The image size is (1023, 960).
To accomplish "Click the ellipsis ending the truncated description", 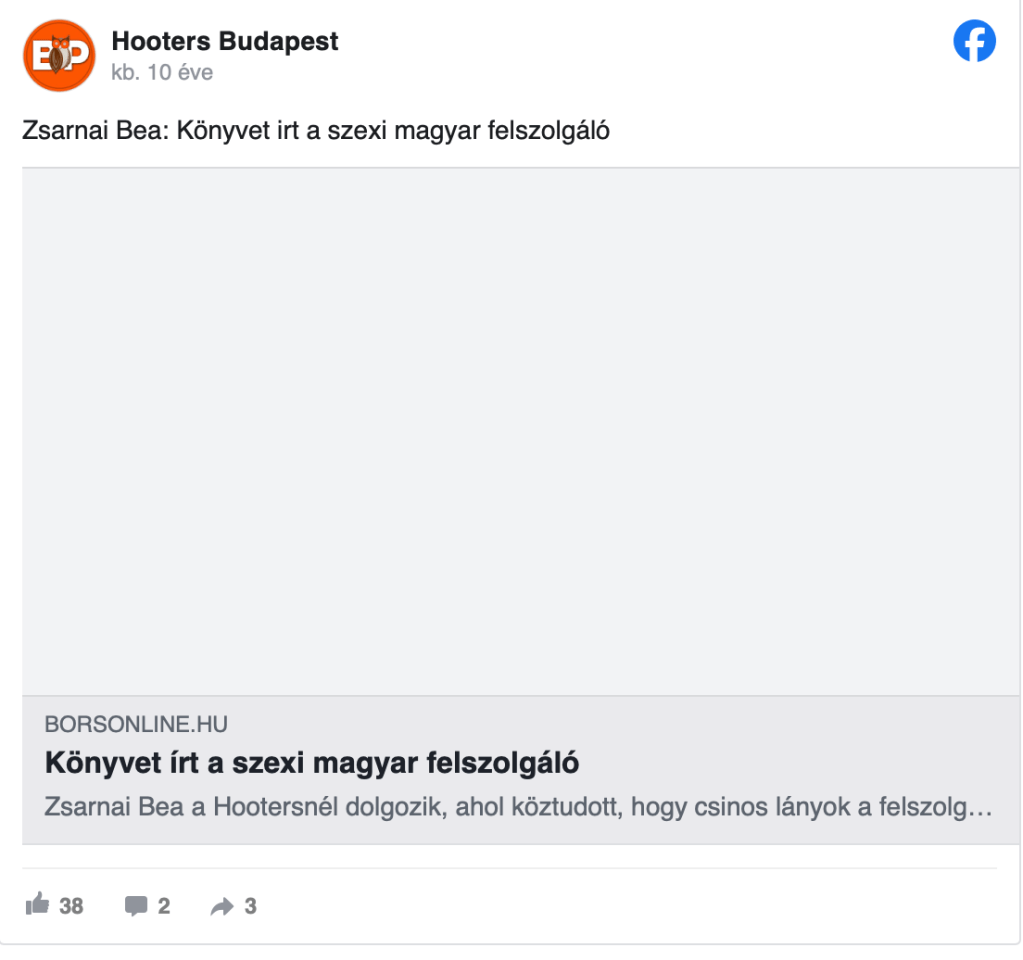I will [982, 807].
